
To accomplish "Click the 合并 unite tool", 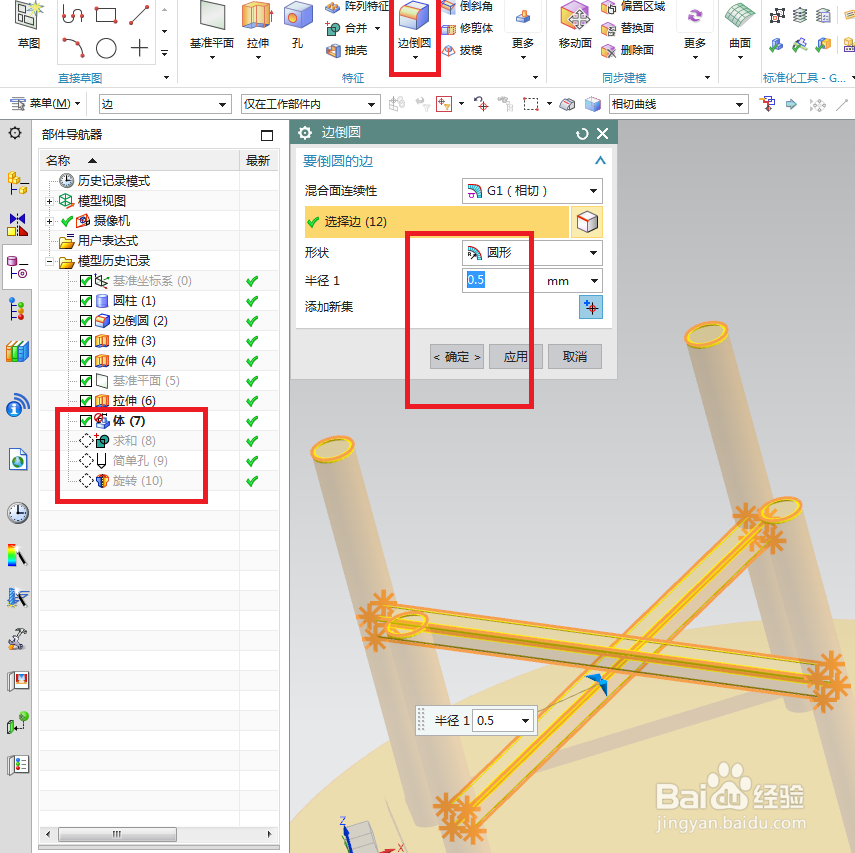I will [347, 28].
